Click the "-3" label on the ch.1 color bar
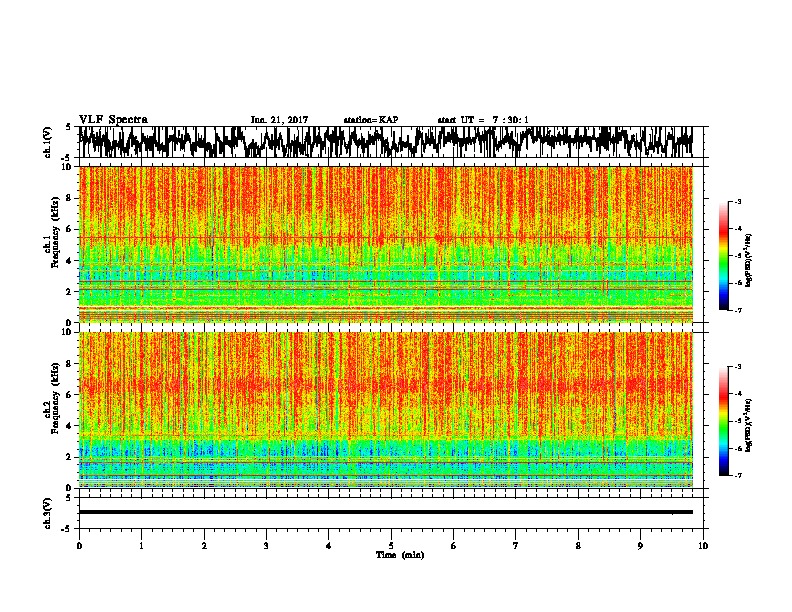Screen dimensions: 792x612 coord(737,201)
